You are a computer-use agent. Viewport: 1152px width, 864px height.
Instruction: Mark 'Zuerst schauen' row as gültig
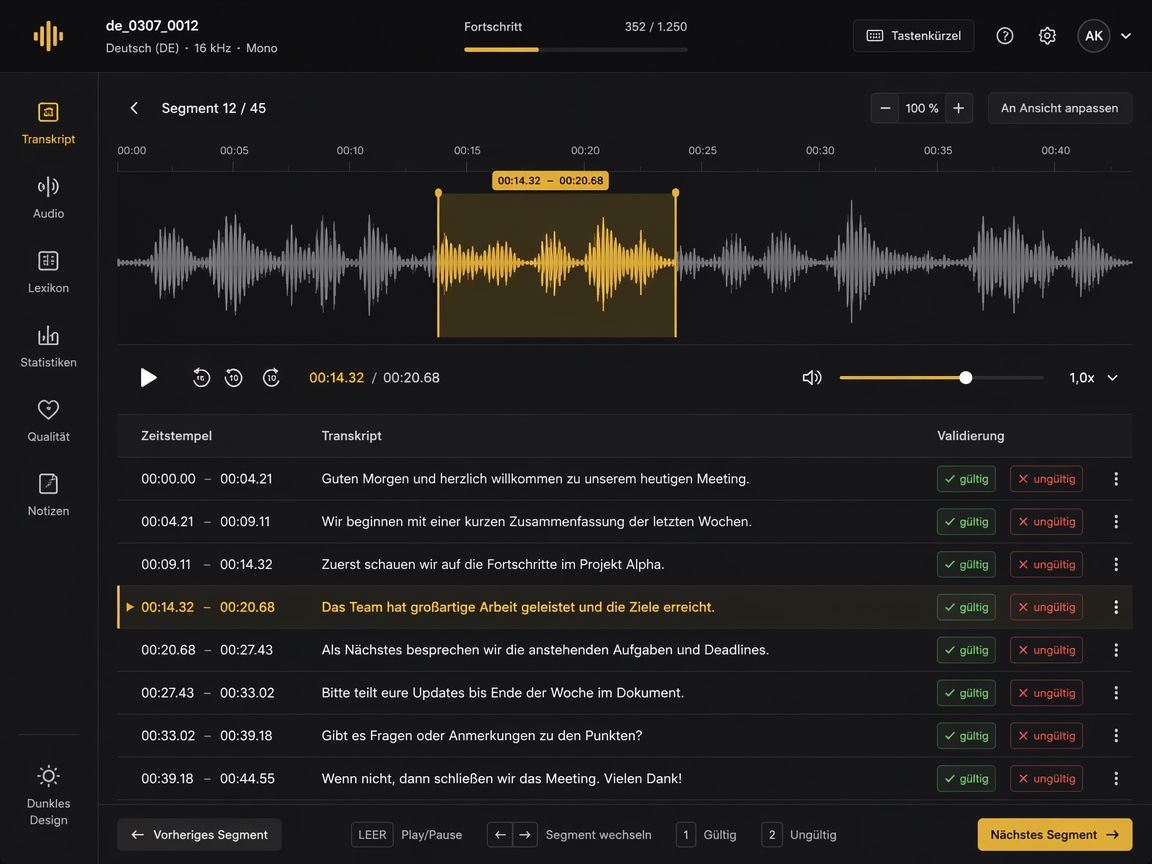pyautogui.click(x=966, y=564)
